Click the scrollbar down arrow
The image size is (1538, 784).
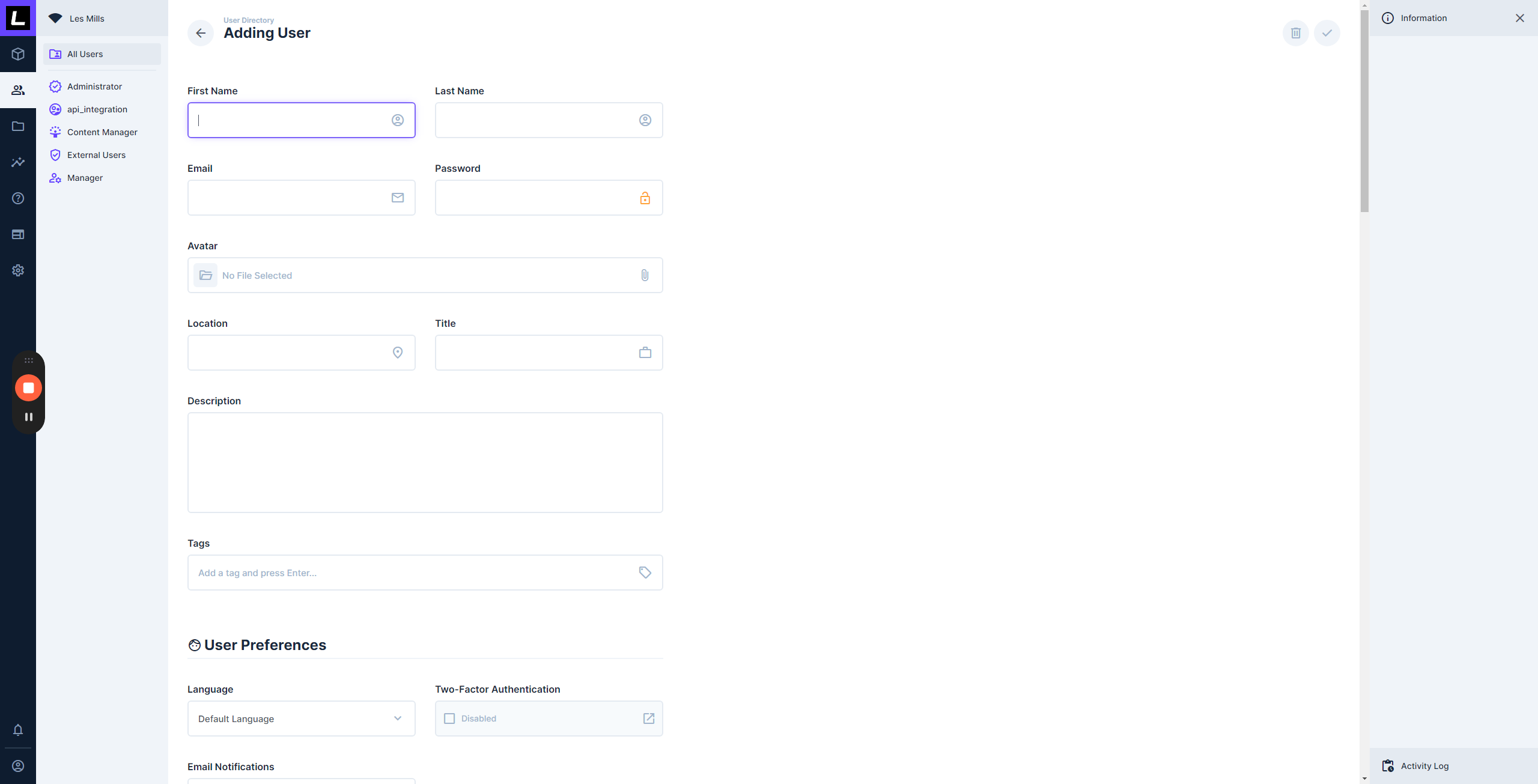1365,779
